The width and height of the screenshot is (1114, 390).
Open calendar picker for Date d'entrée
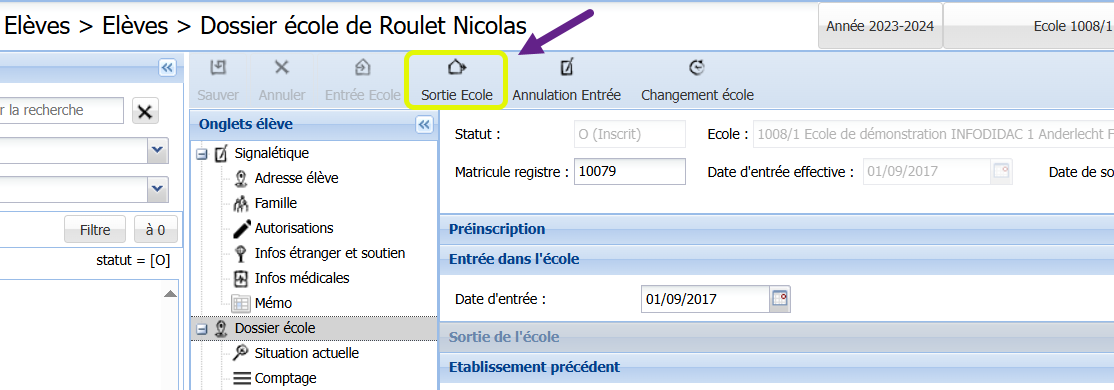click(780, 299)
